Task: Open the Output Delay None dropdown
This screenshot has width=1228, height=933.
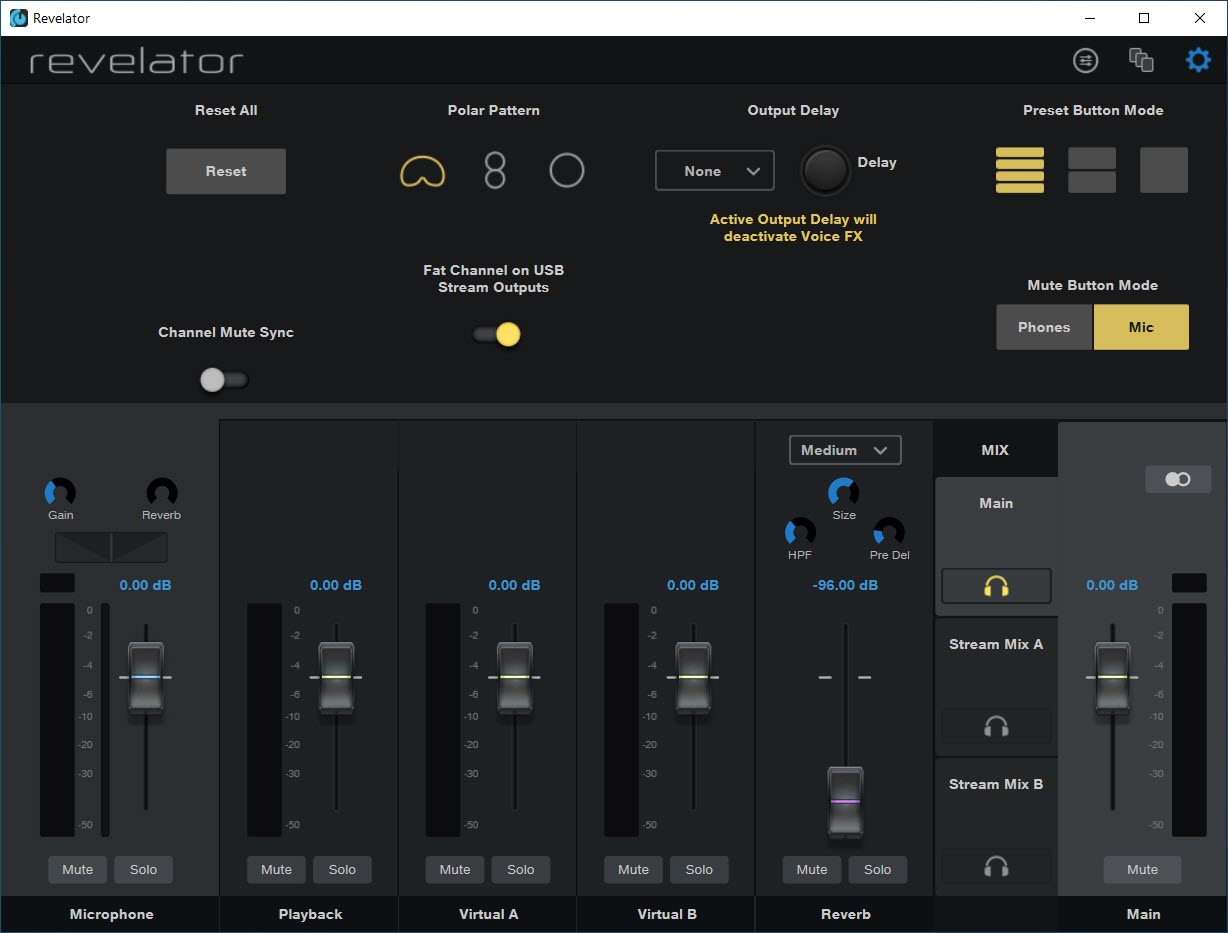Action: click(x=715, y=171)
